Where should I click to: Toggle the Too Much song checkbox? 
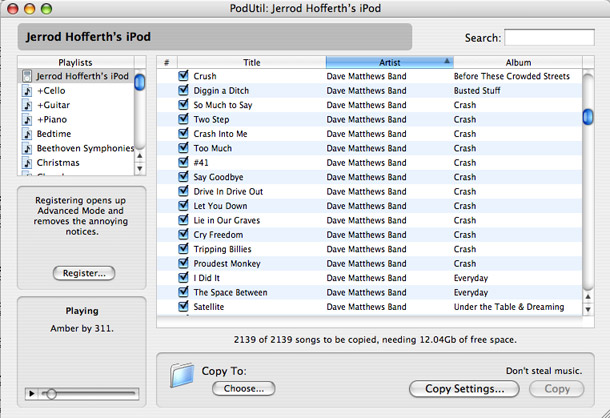coord(183,148)
